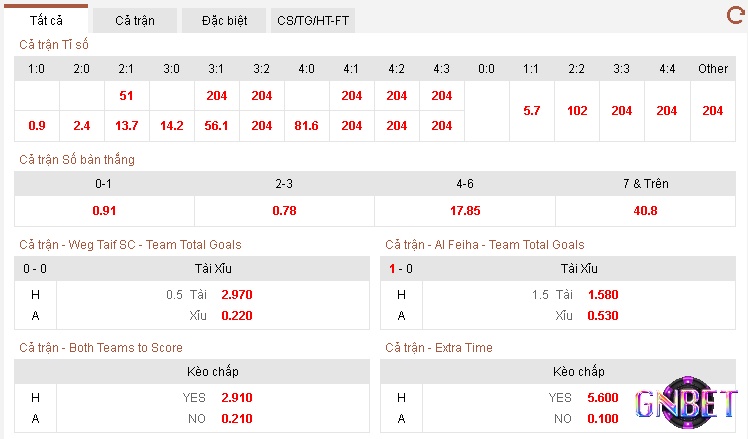Screen dimensions: 748x439
Task: Open the CS/TG/HT-FT tab
Action: tap(313, 21)
